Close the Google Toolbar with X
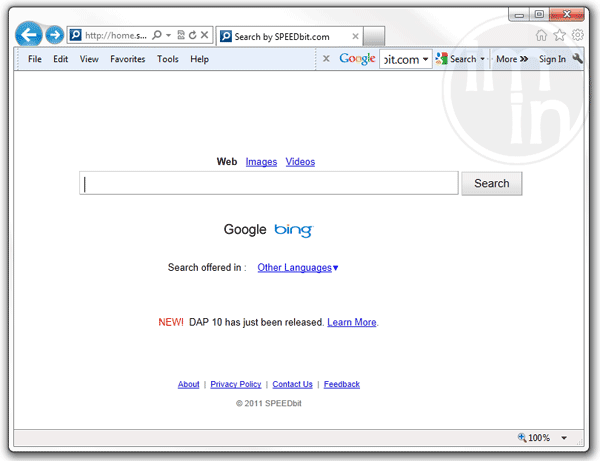The height and width of the screenshot is (461, 600). [326, 59]
